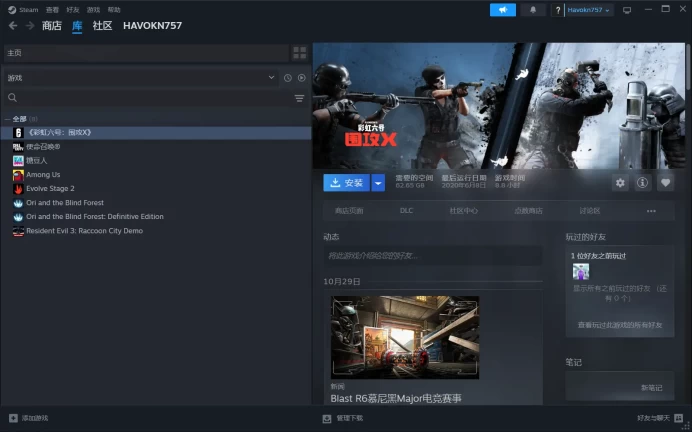Click the Evolve Stage 2 game icon
Image resolution: width=692 pixels, height=432 pixels.
18,189
